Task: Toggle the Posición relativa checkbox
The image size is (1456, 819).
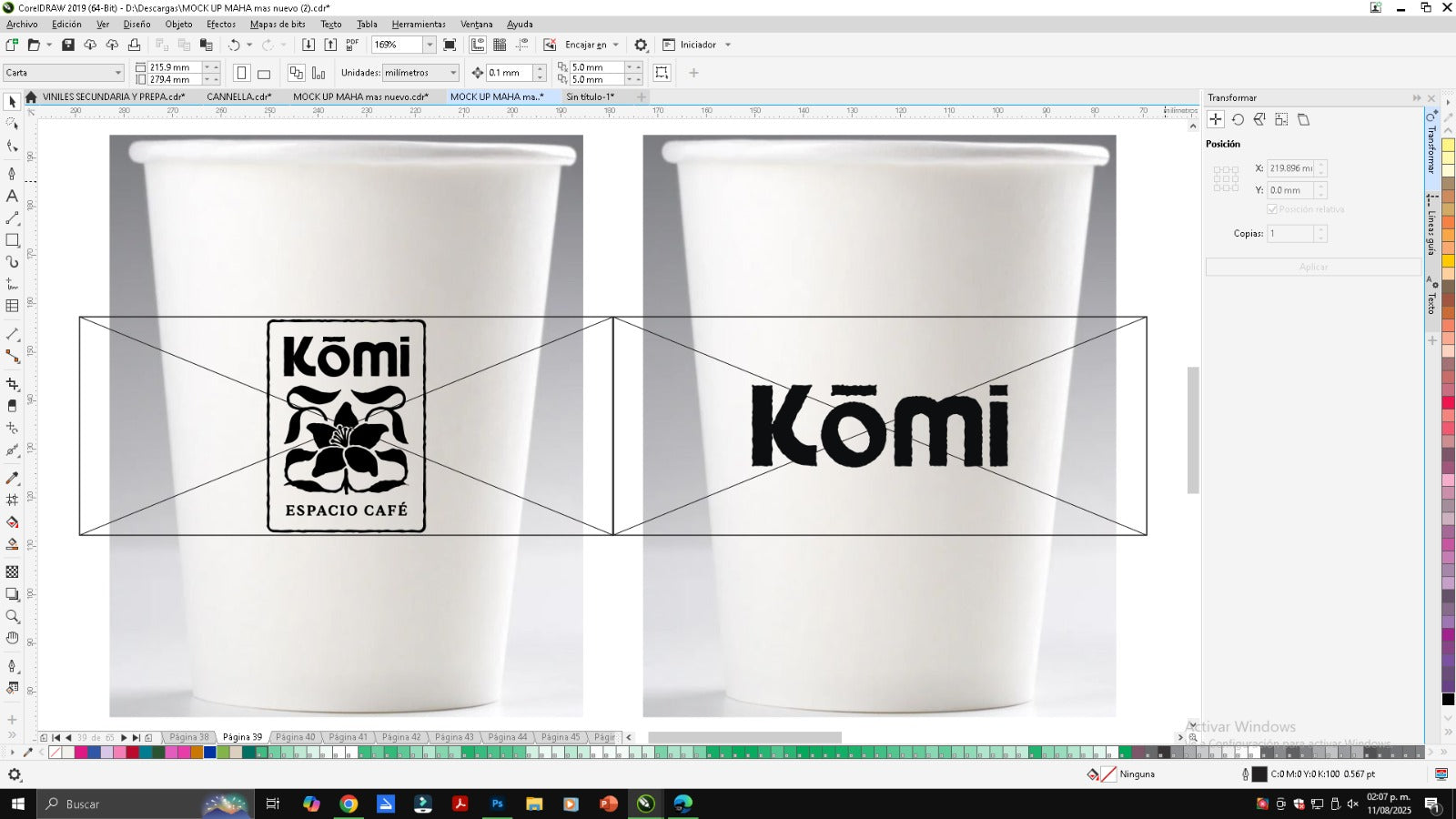Action: 1272,209
